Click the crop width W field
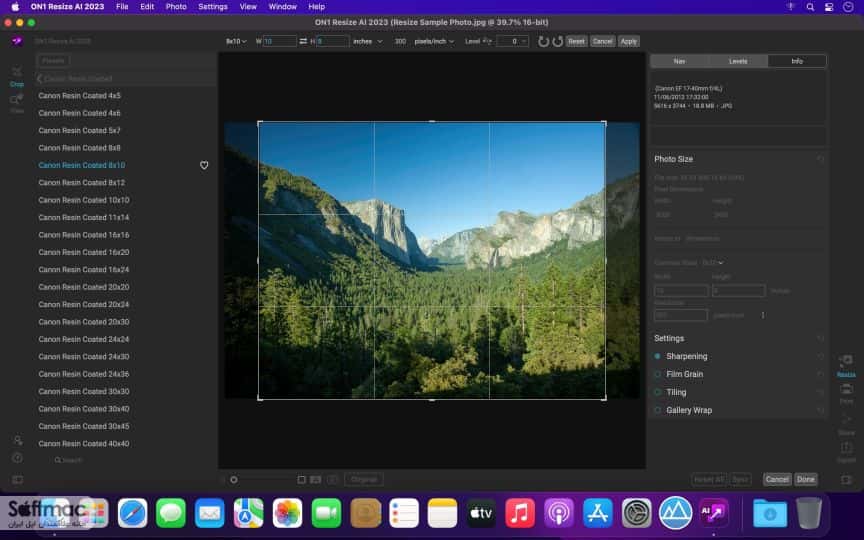 [279, 41]
